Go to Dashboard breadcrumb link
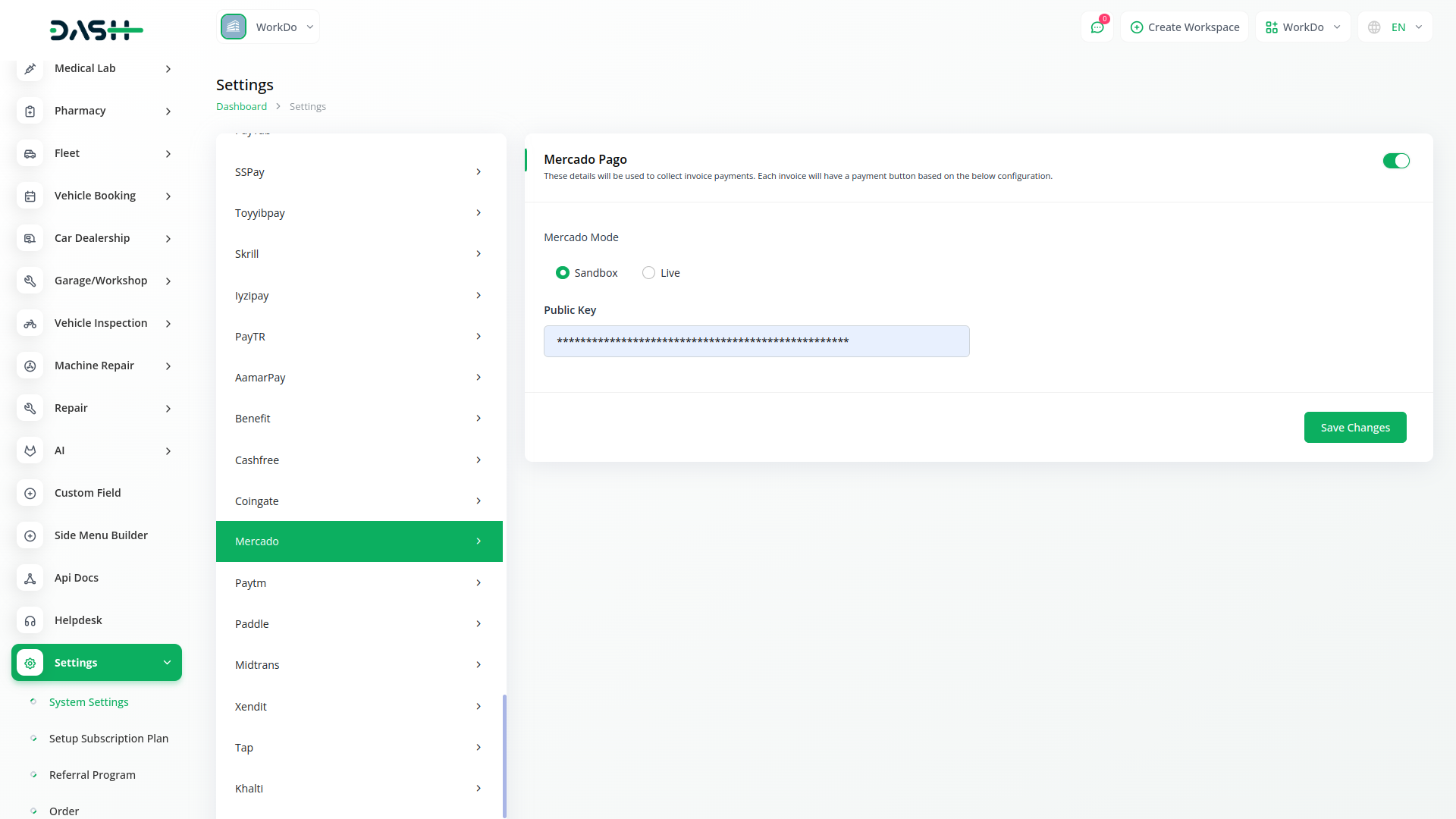 point(241,107)
